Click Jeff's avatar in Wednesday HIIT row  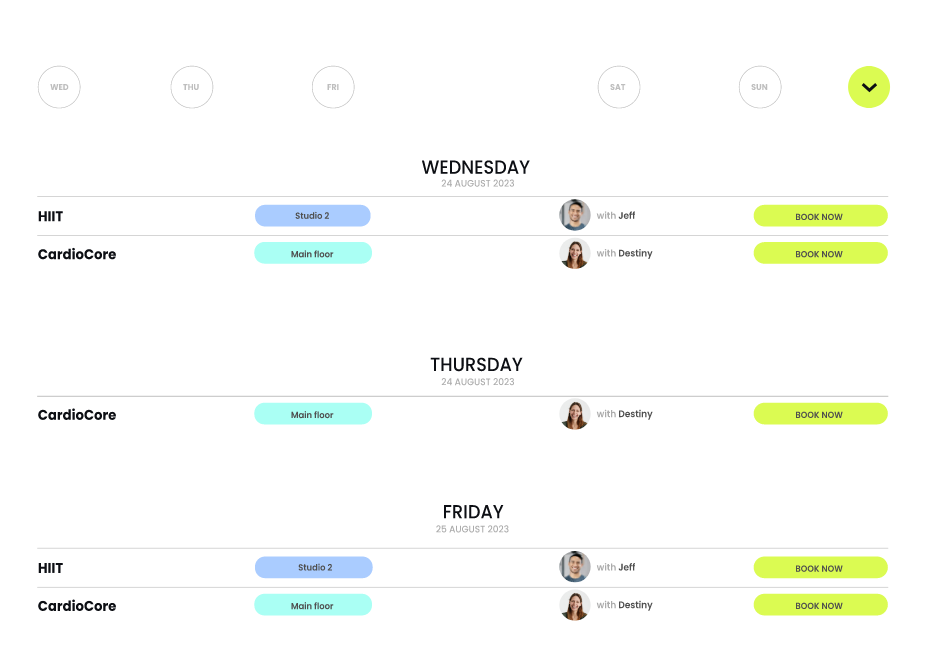[x=575, y=215]
